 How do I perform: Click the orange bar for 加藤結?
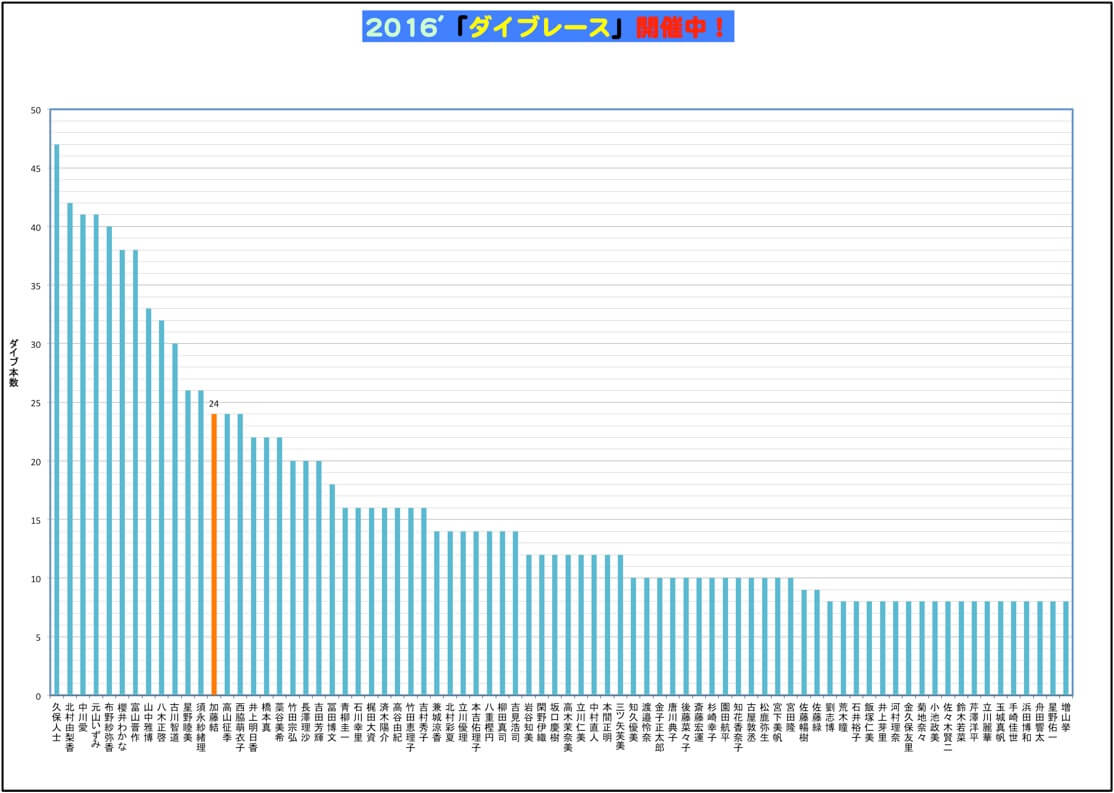pyautogui.click(x=214, y=554)
